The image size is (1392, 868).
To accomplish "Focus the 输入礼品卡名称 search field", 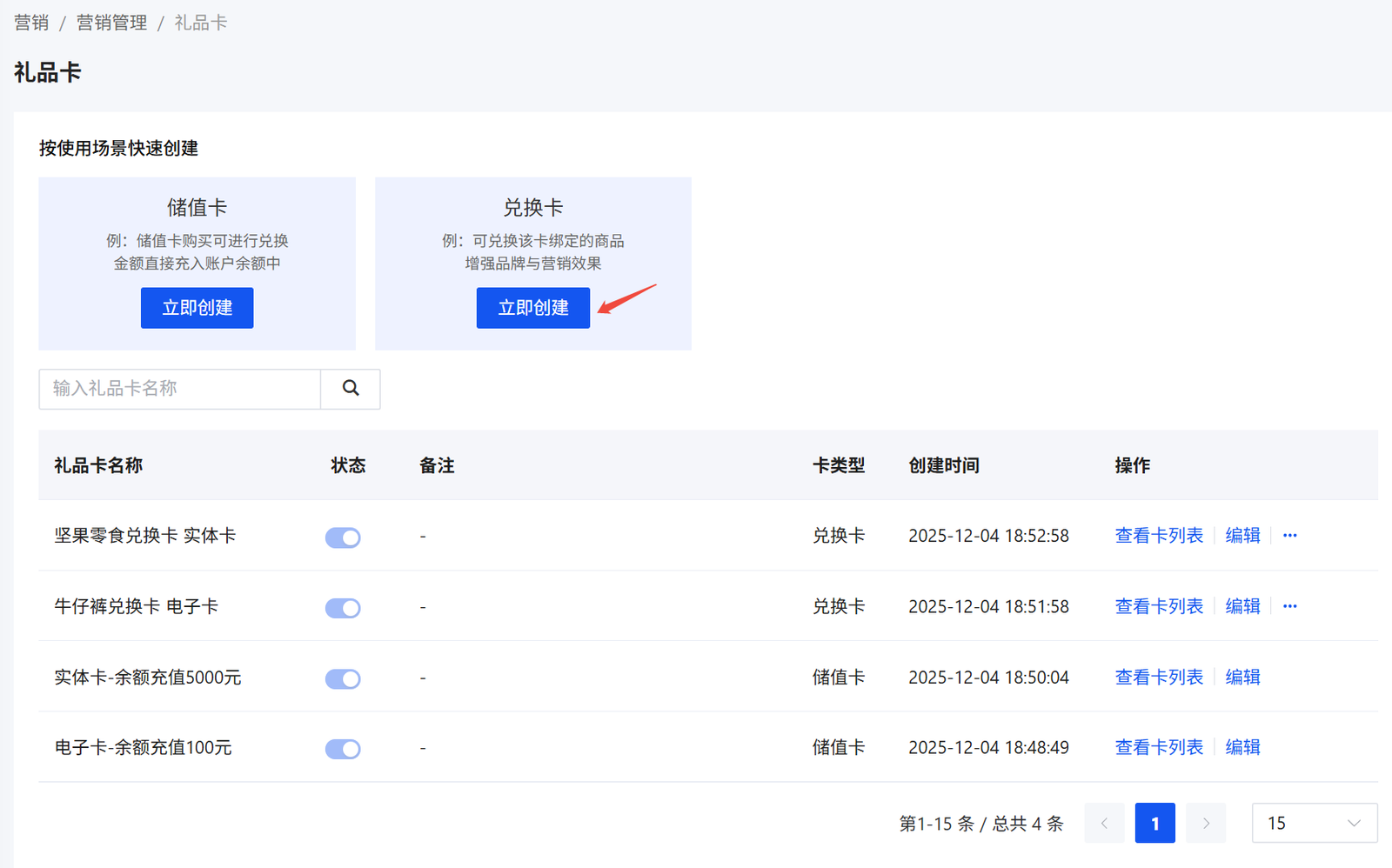I will 179,389.
